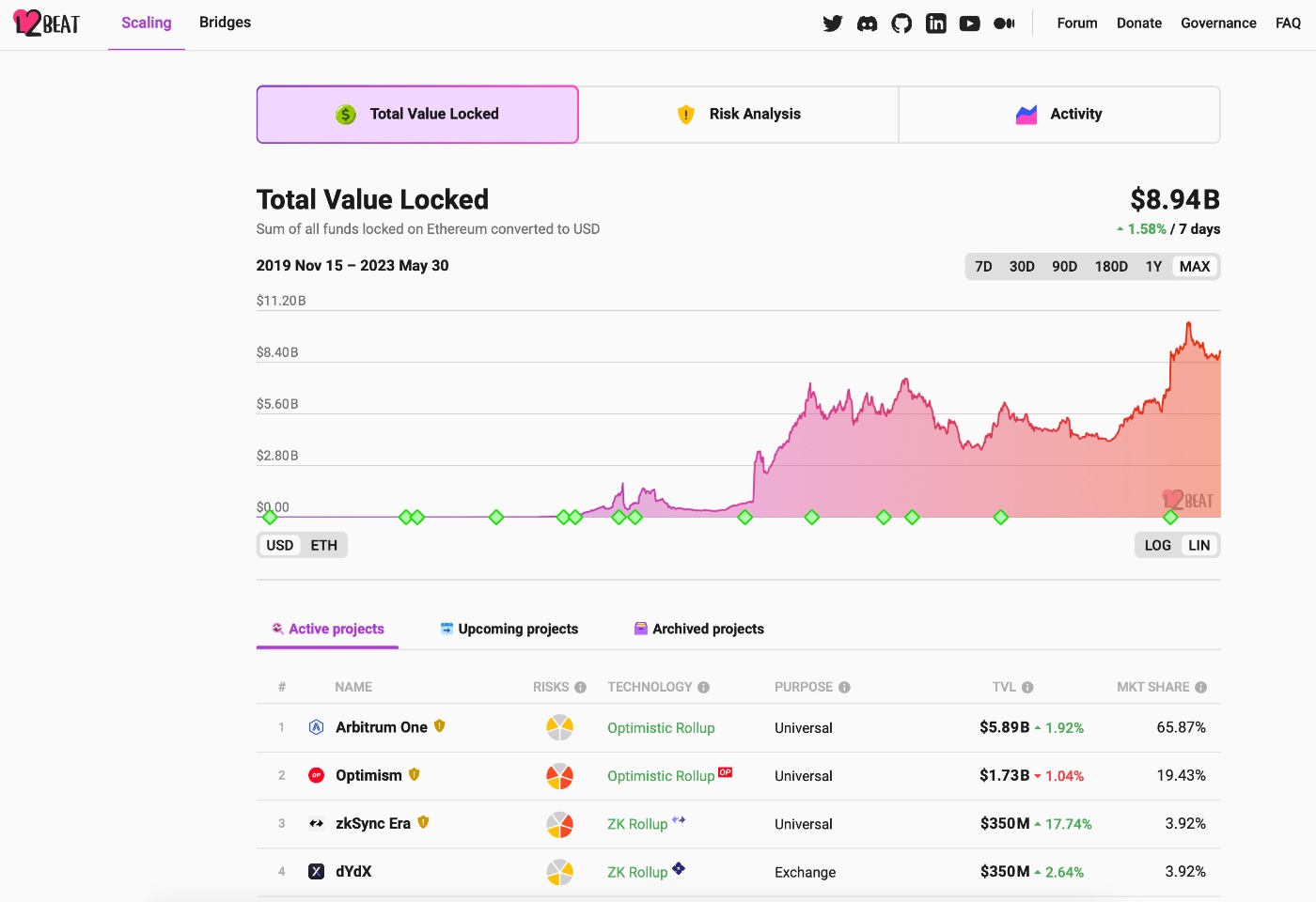Click the dYdX project logo
1316x902 pixels.
coord(317,871)
